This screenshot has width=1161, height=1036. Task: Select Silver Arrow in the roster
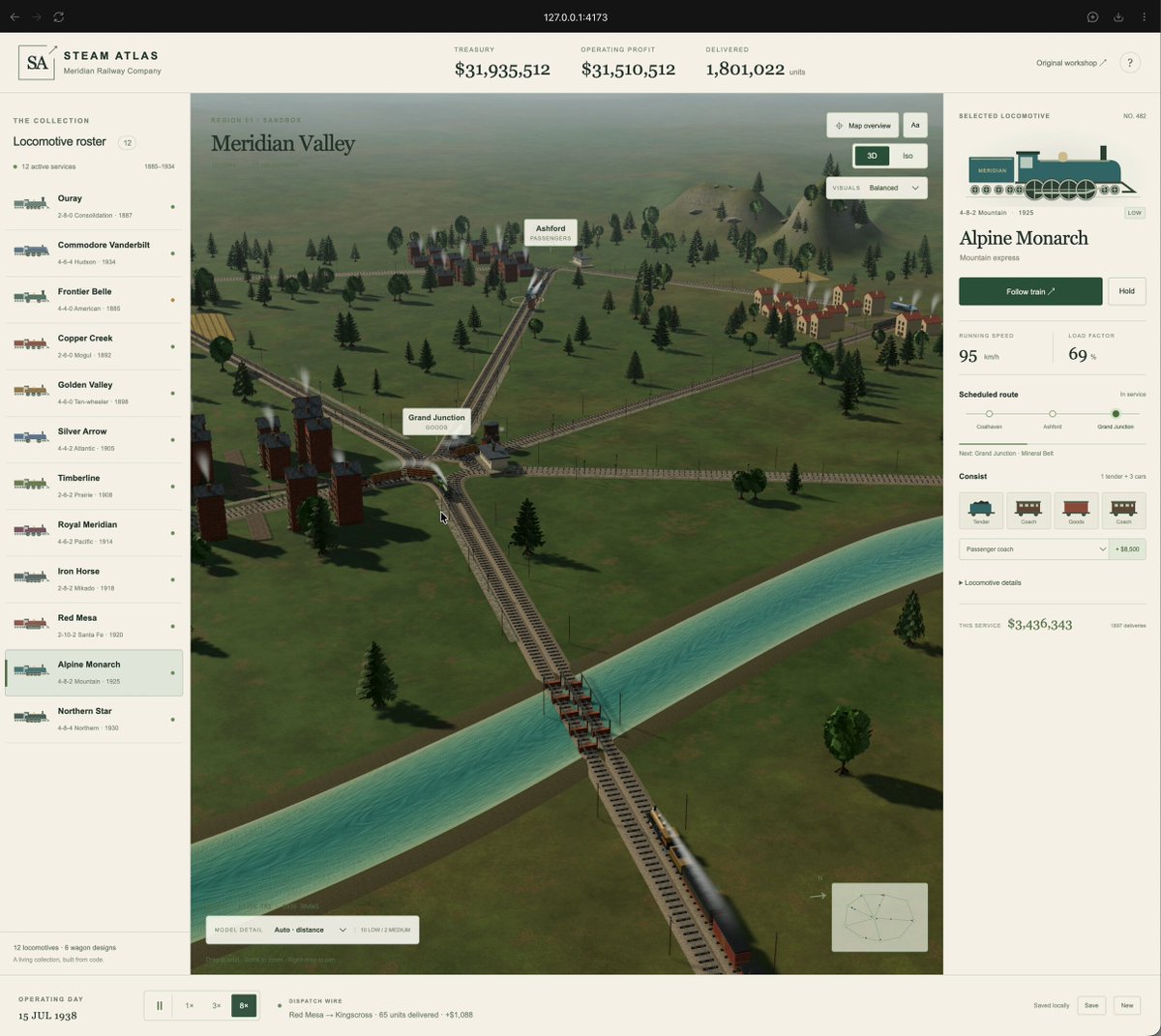click(94, 439)
